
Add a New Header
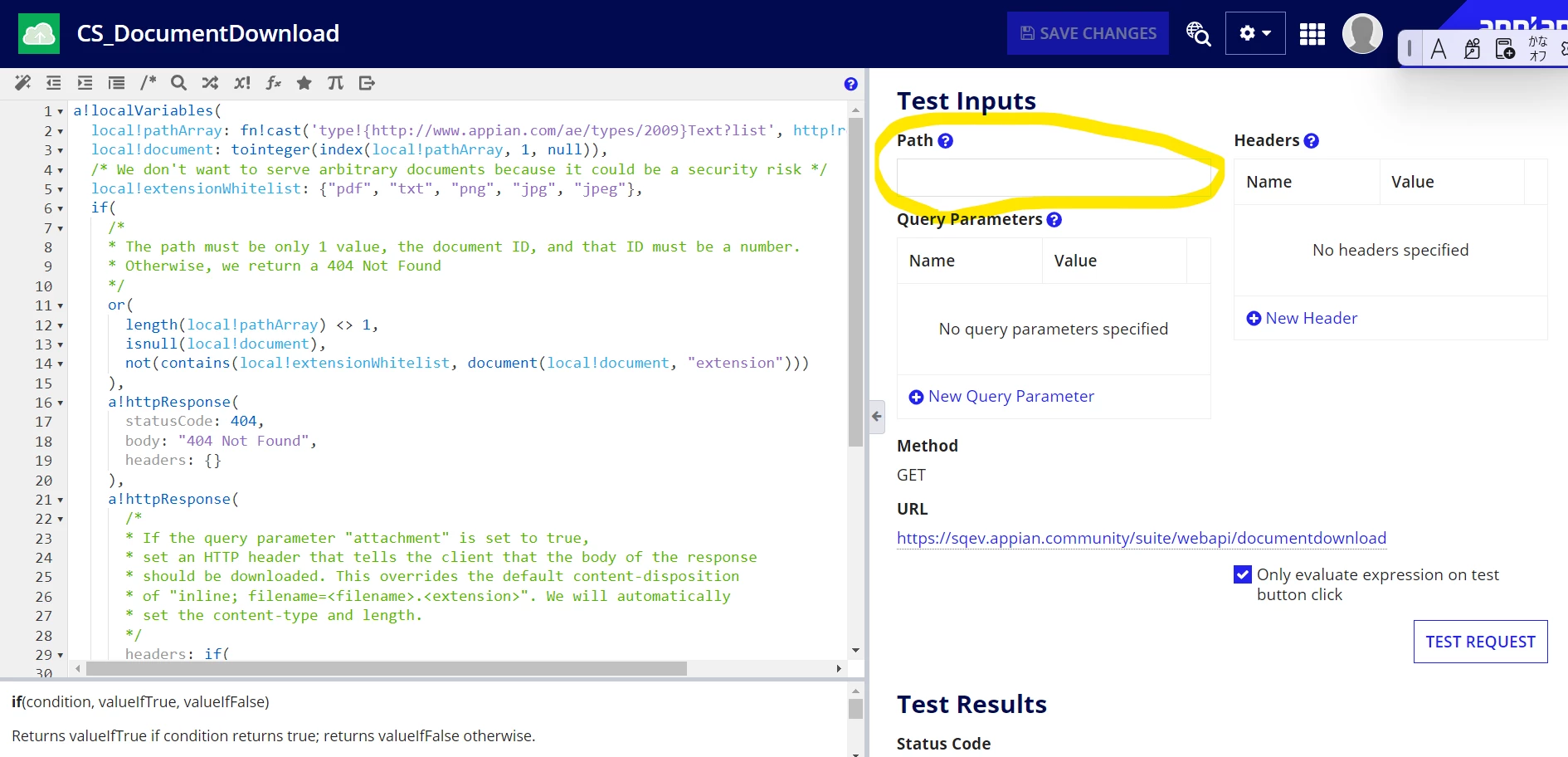[x=1302, y=318]
